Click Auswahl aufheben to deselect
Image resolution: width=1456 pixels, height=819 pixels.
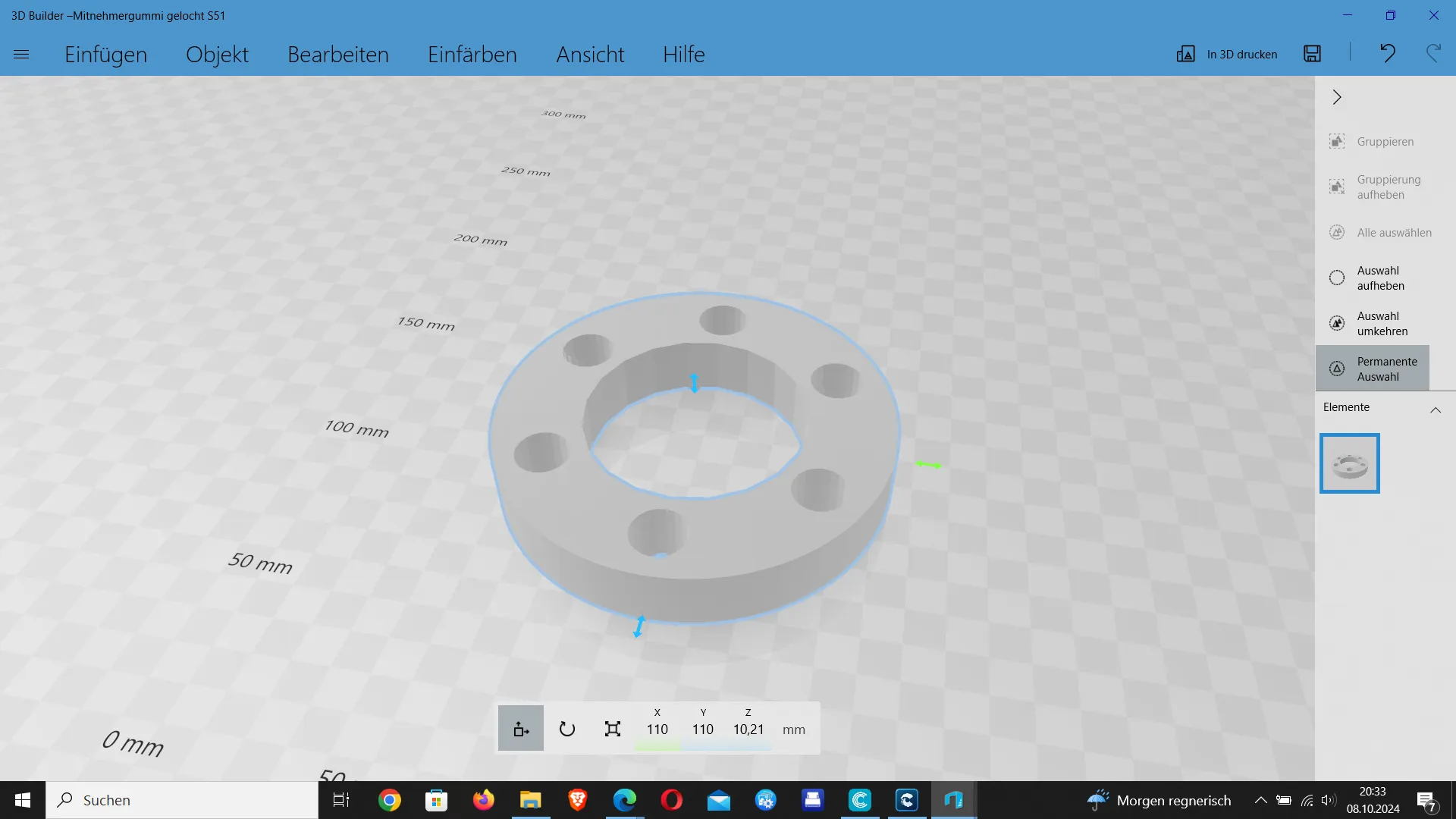click(x=1373, y=278)
